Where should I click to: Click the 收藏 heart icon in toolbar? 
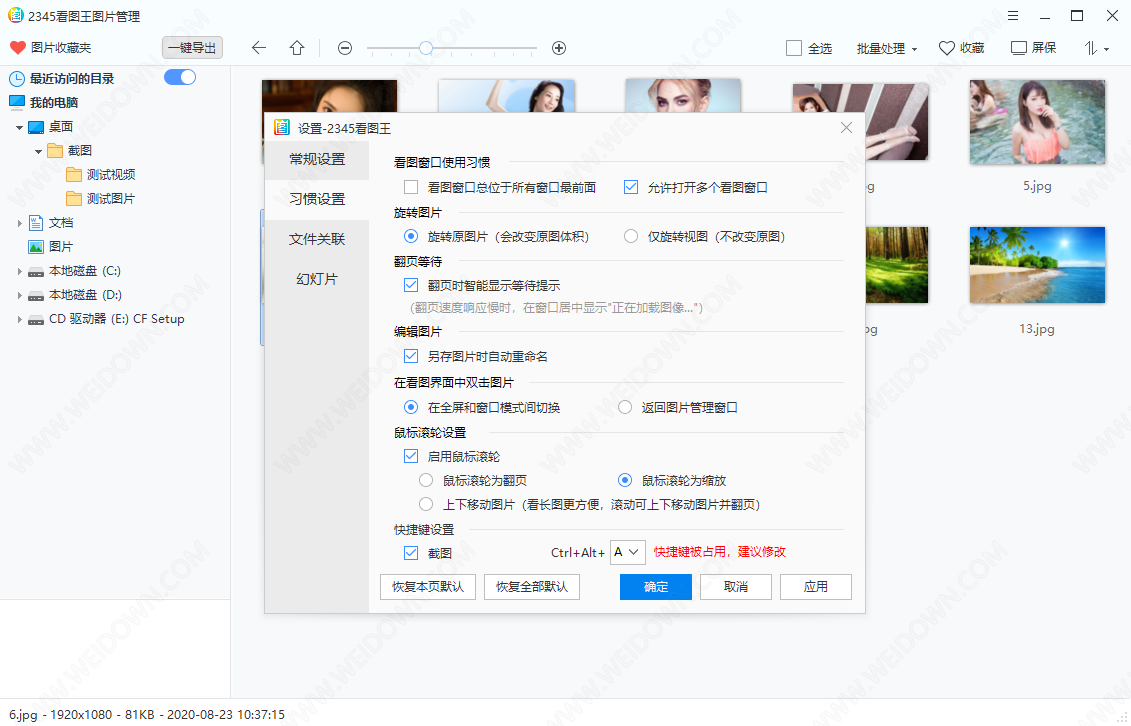coord(946,48)
